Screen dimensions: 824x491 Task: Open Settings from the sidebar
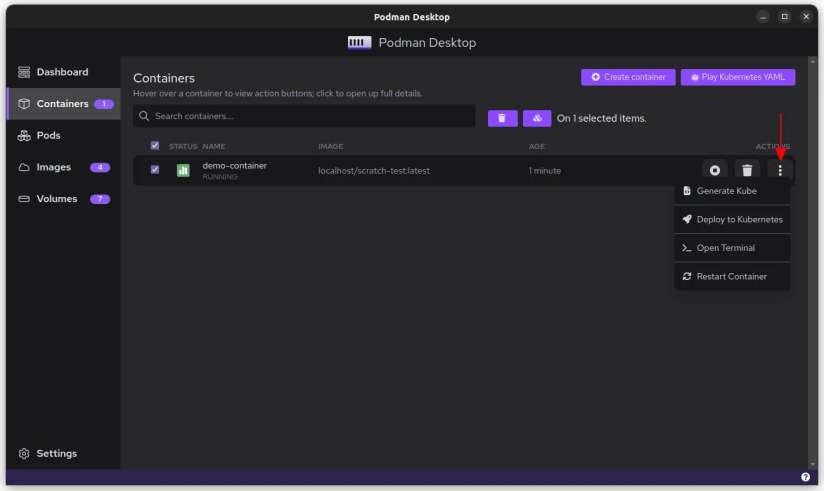point(63,453)
